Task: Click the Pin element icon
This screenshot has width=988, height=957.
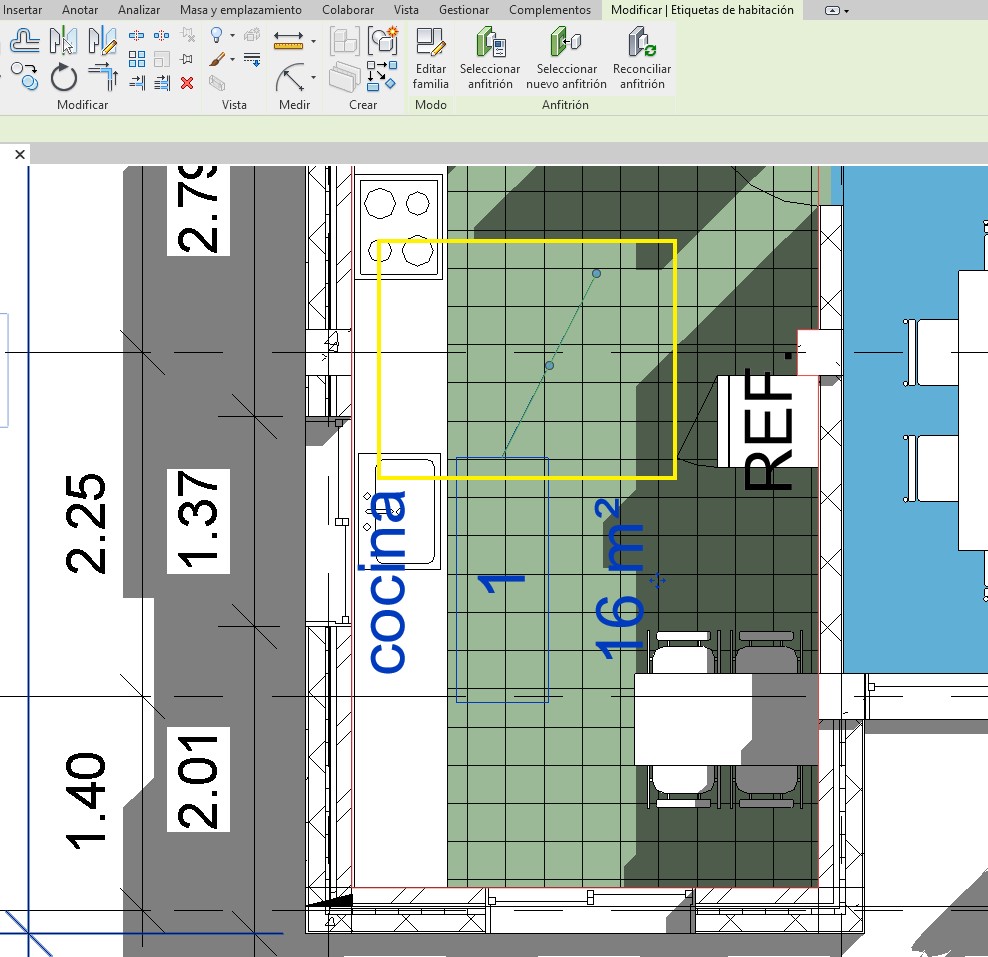Action: (x=187, y=59)
